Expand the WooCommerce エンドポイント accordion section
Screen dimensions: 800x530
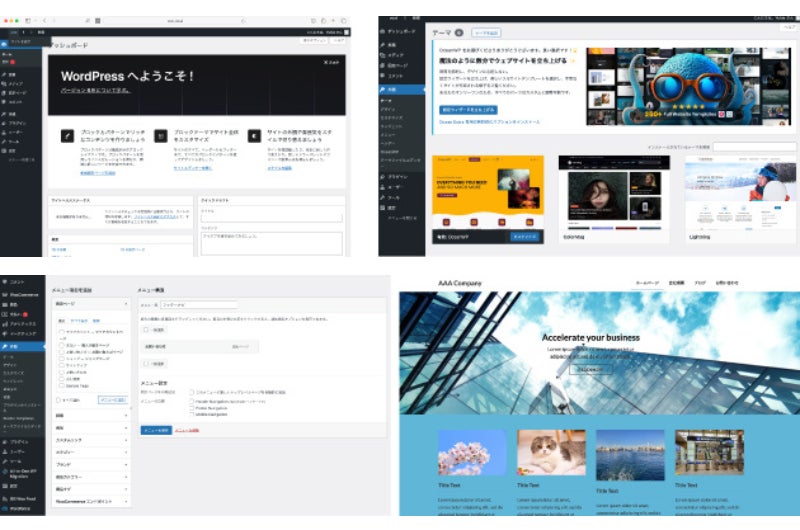coord(91,501)
